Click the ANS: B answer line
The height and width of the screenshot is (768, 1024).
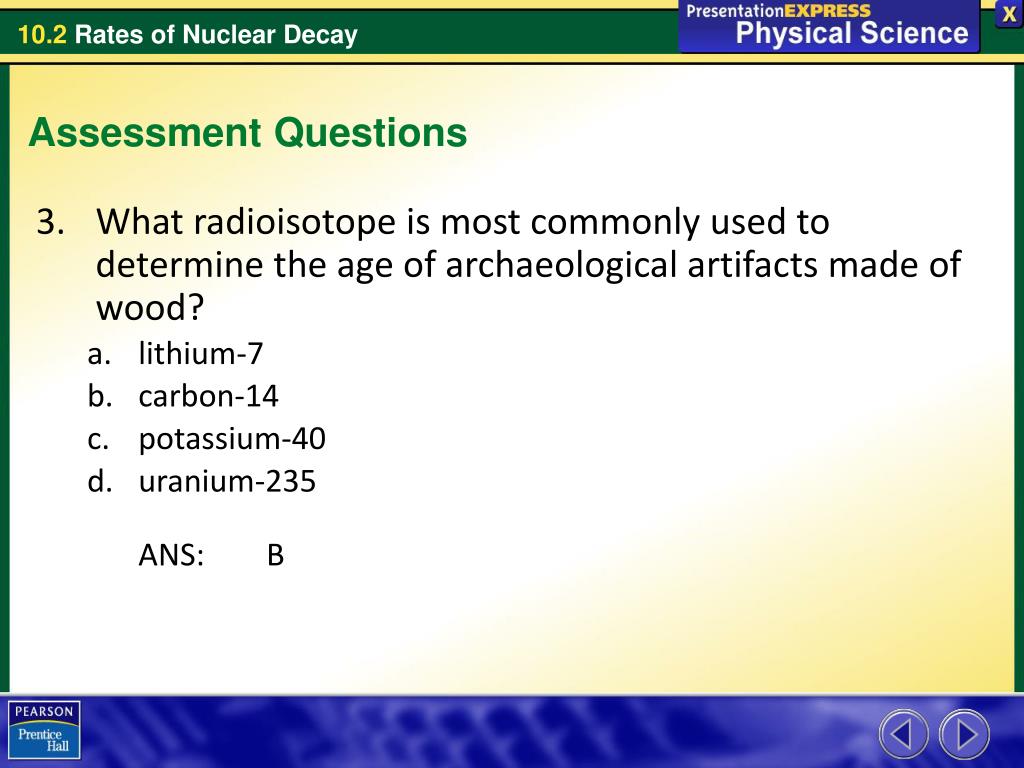click(x=211, y=555)
